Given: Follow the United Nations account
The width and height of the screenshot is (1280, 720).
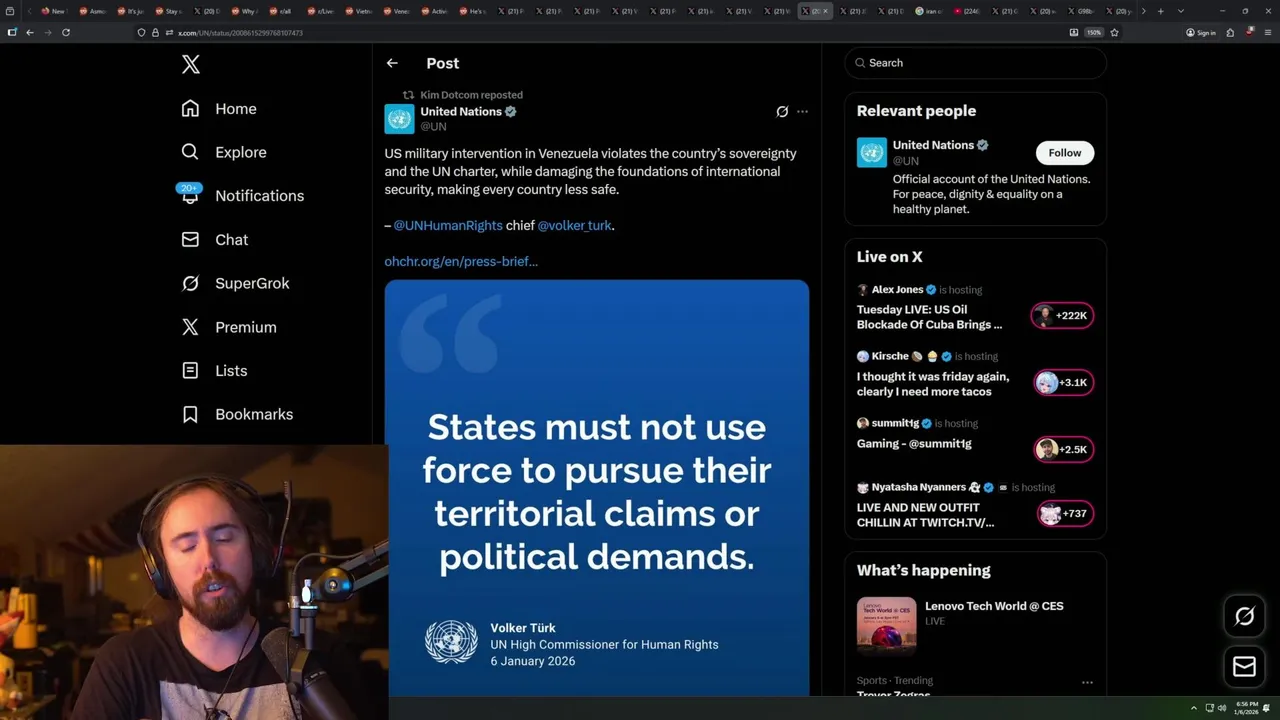Looking at the screenshot, I should pyautogui.click(x=1064, y=153).
